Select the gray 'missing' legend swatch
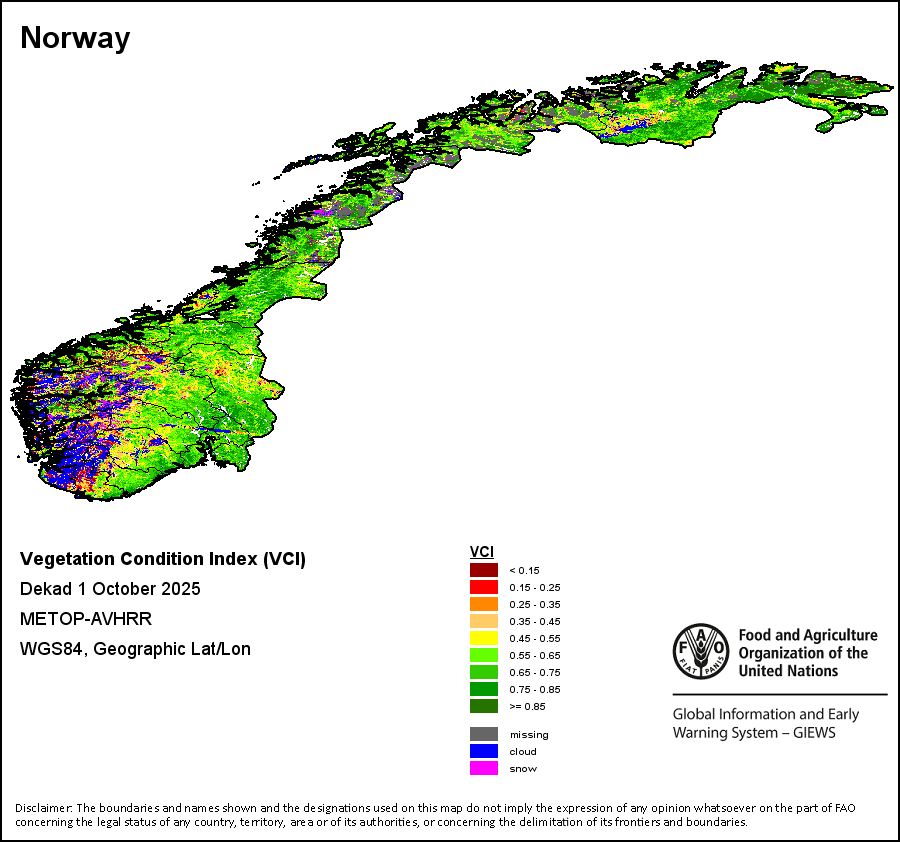Viewport: 900px width, 842px height. tap(484, 734)
